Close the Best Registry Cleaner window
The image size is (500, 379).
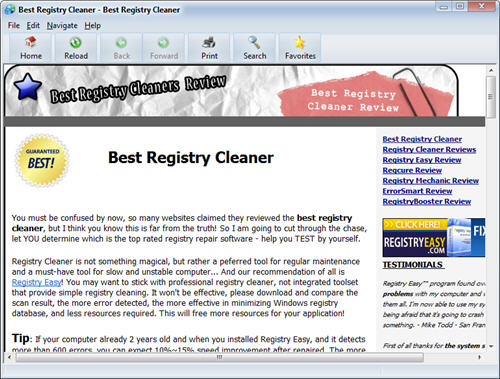(482, 6)
